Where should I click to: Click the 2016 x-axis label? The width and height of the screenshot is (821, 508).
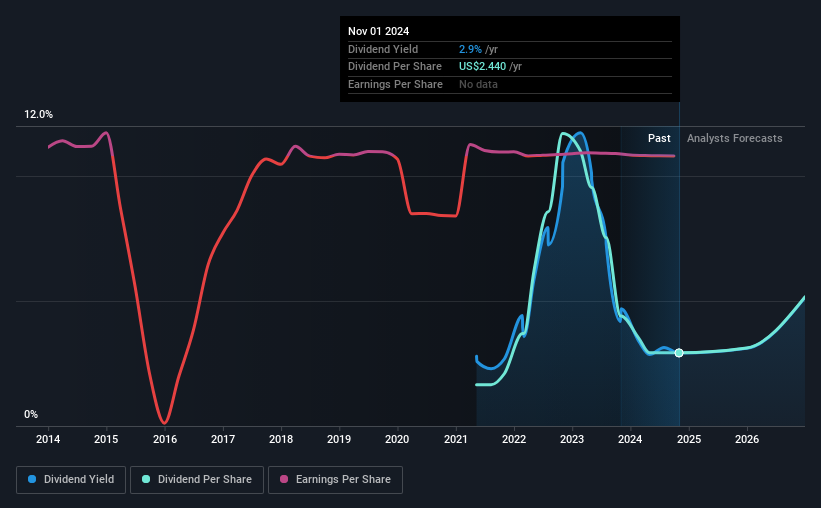165,439
